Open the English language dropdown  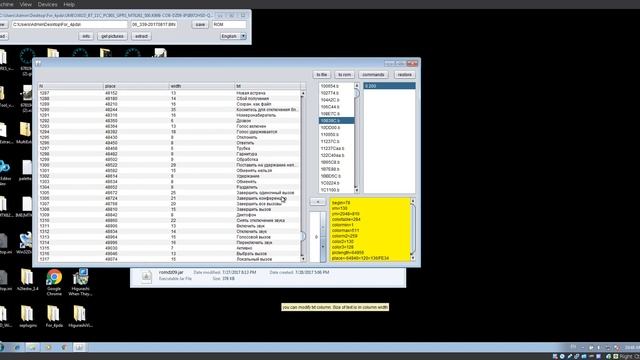[233, 36]
